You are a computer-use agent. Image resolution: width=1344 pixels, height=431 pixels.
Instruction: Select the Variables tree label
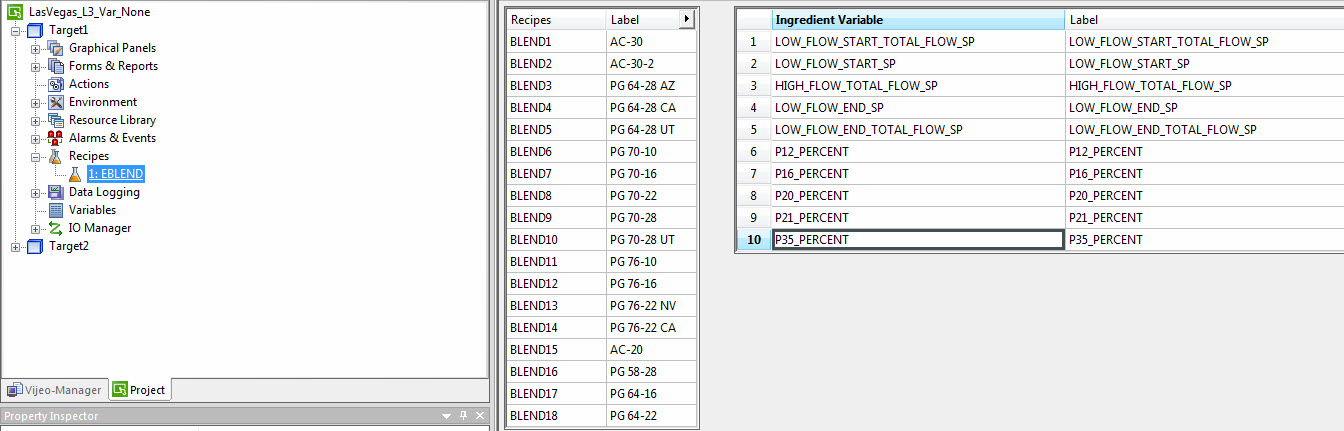coord(92,210)
